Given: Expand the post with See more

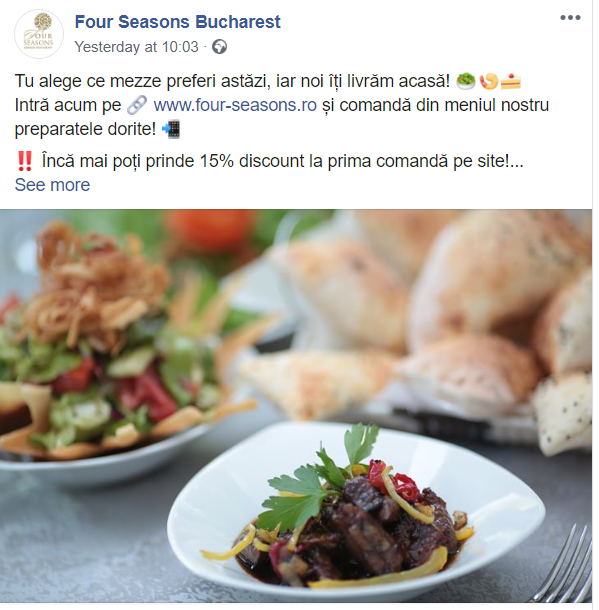Looking at the screenshot, I should click(53, 185).
